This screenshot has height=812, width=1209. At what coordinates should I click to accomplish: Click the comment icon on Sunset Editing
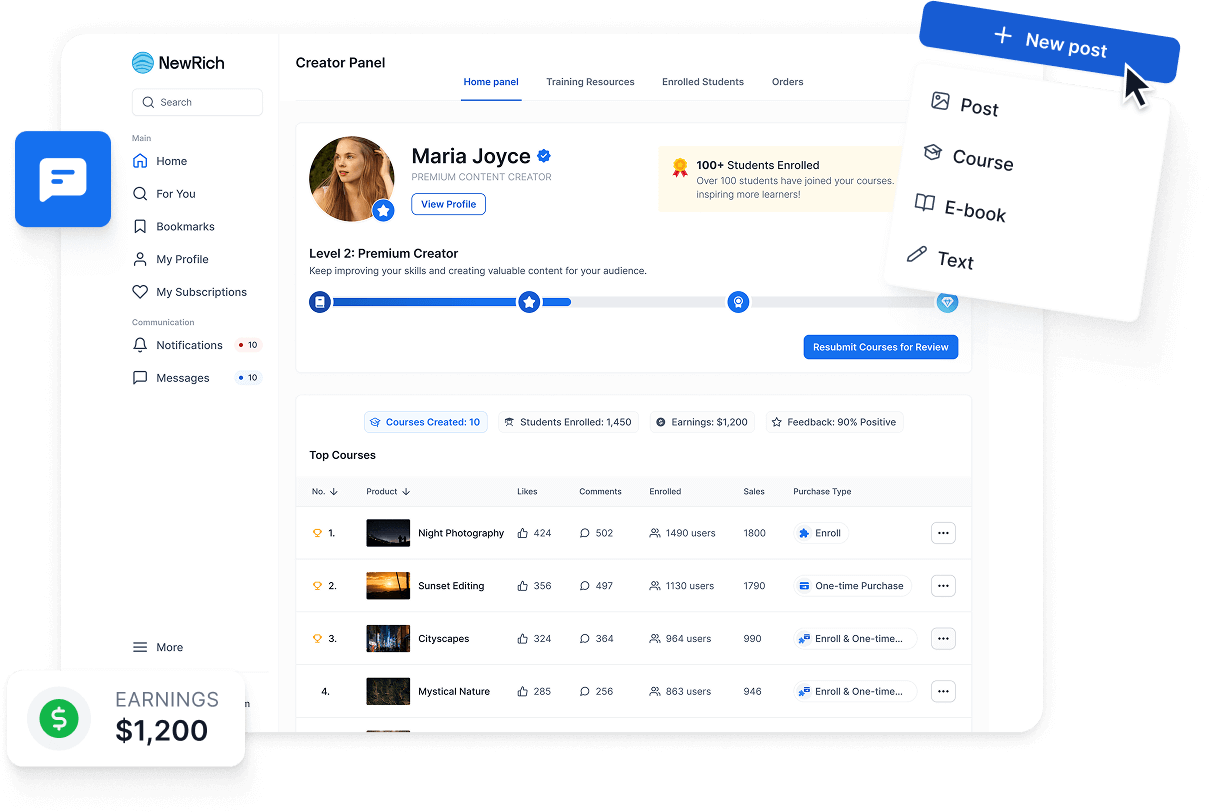point(585,586)
